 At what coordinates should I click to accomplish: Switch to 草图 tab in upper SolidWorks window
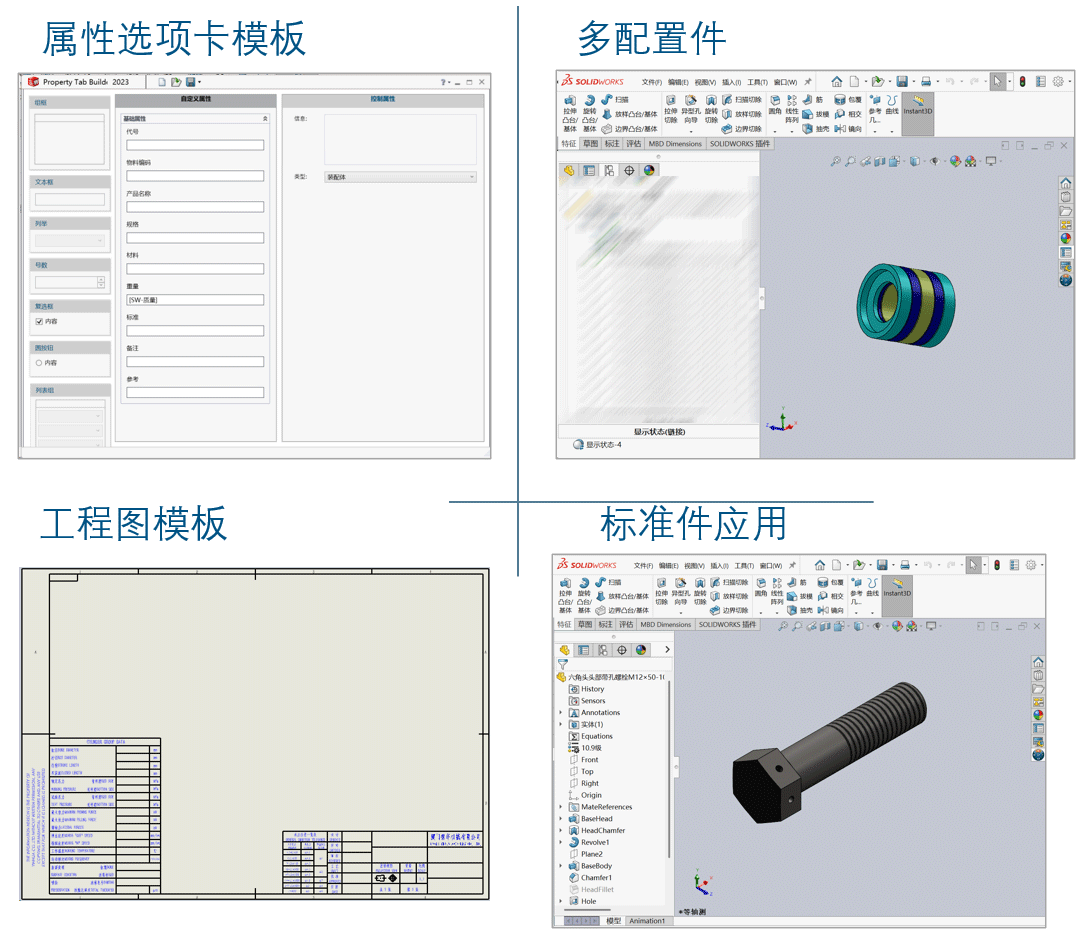tap(590, 144)
